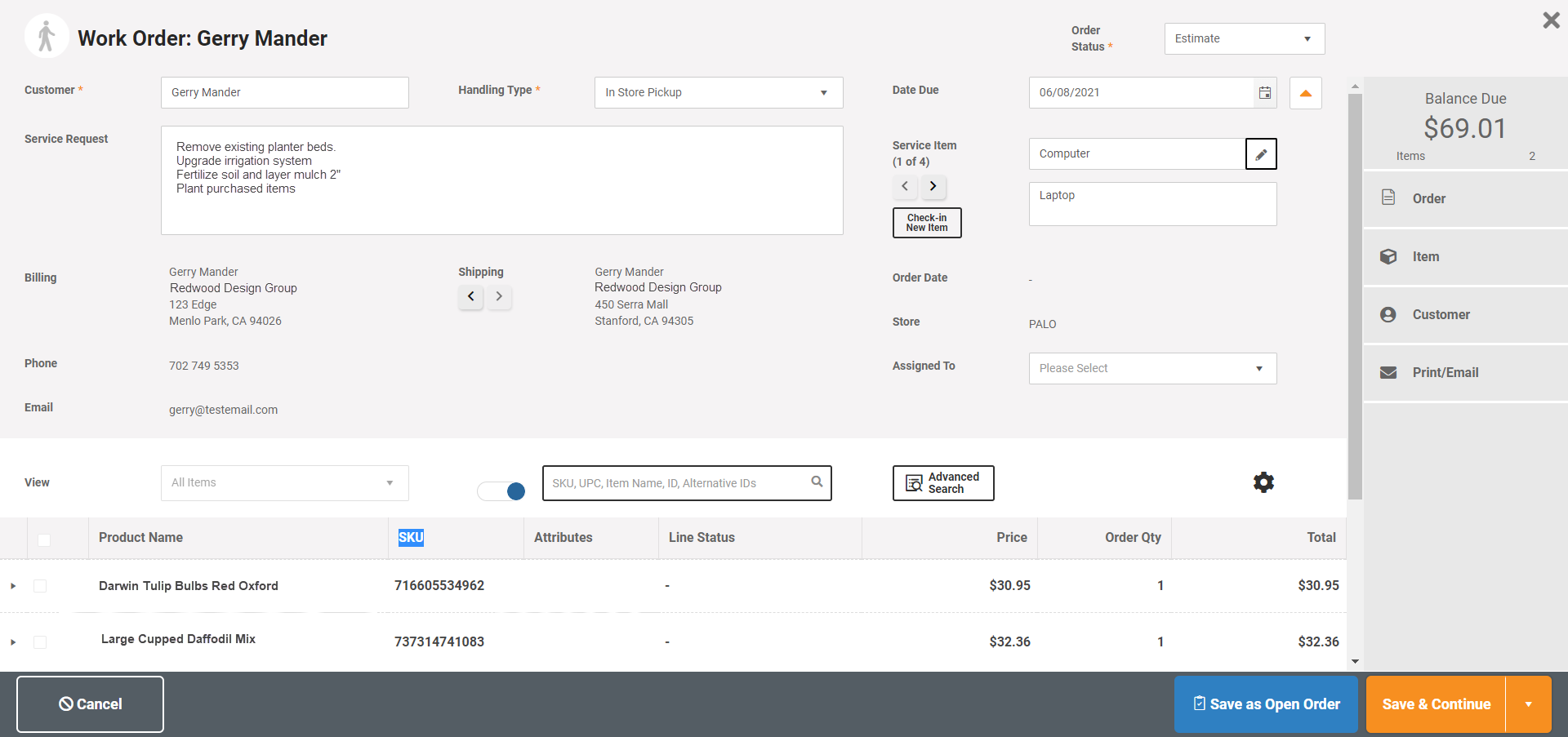Click the scrollbar down arrow

(x=1355, y=662)
